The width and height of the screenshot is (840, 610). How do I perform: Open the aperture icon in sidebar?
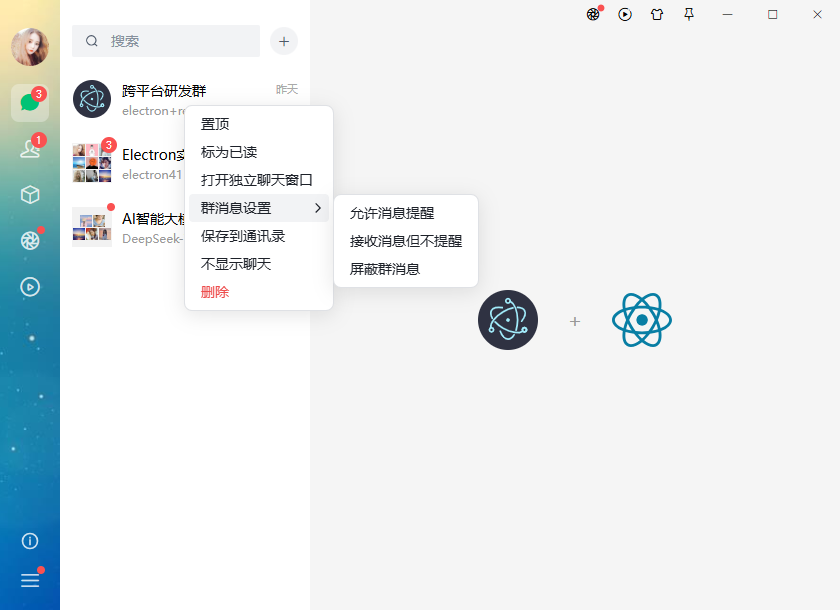[x=30, y=240]
